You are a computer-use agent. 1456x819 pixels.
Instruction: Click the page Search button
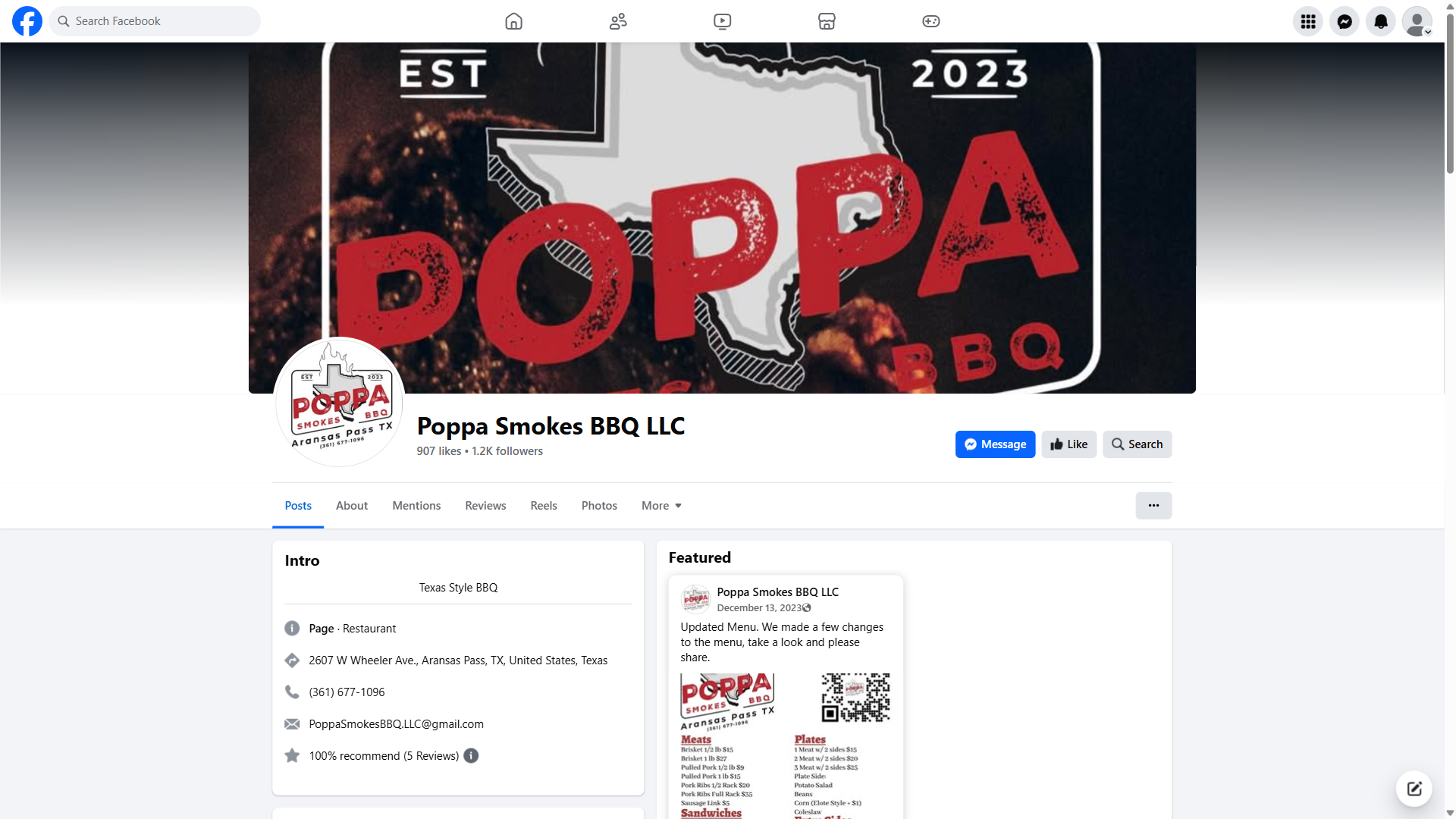point(1137,444)
